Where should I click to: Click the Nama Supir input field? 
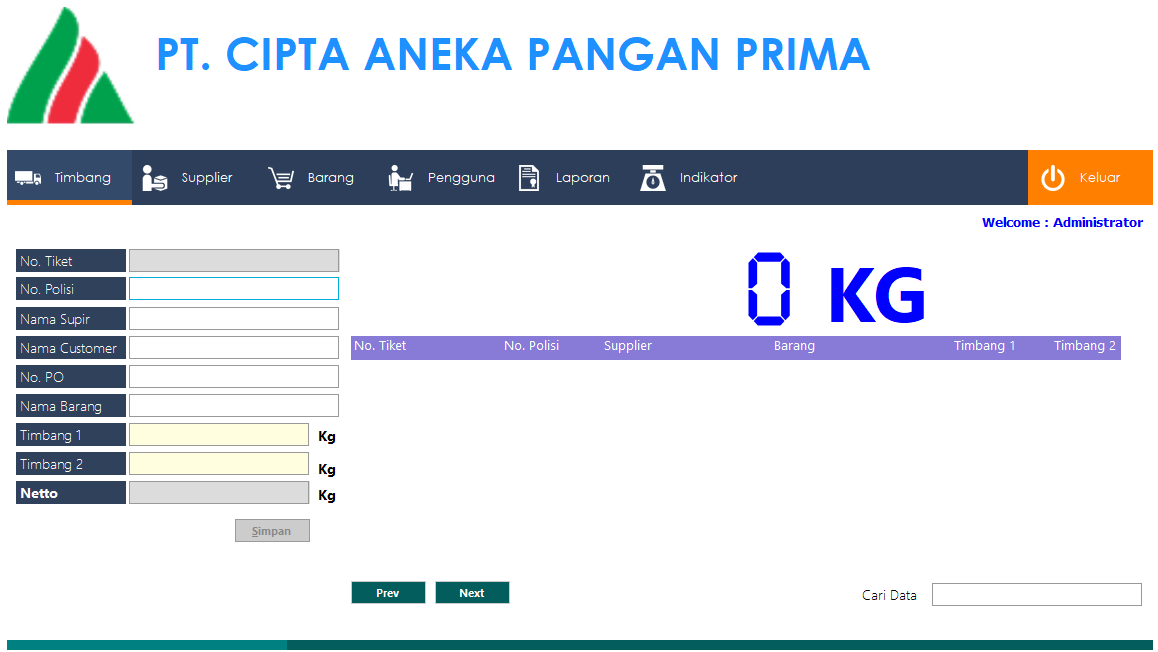pyautogui.click(x=234, y=318)
